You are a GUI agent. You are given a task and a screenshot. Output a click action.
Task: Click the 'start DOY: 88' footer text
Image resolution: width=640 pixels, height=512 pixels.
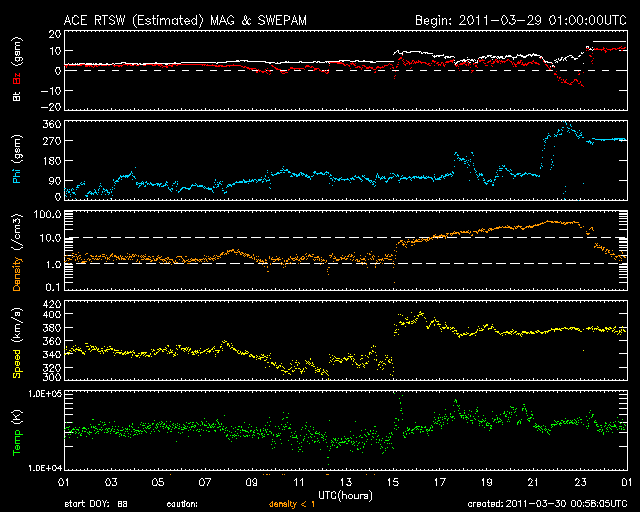[96, 505]
